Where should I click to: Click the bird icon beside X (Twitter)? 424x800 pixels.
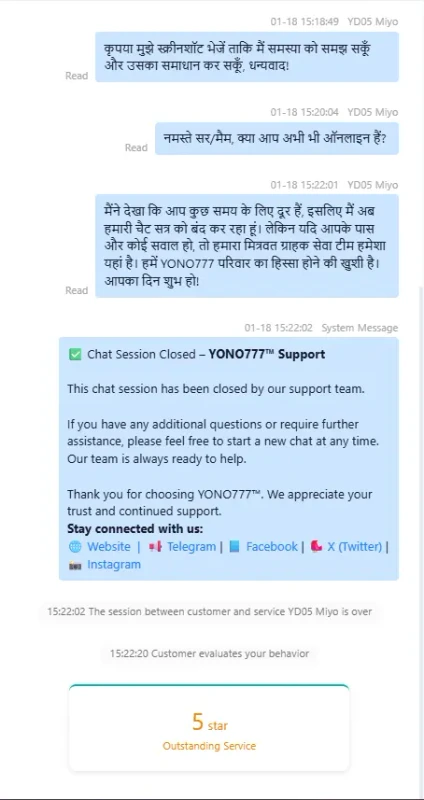316,547
